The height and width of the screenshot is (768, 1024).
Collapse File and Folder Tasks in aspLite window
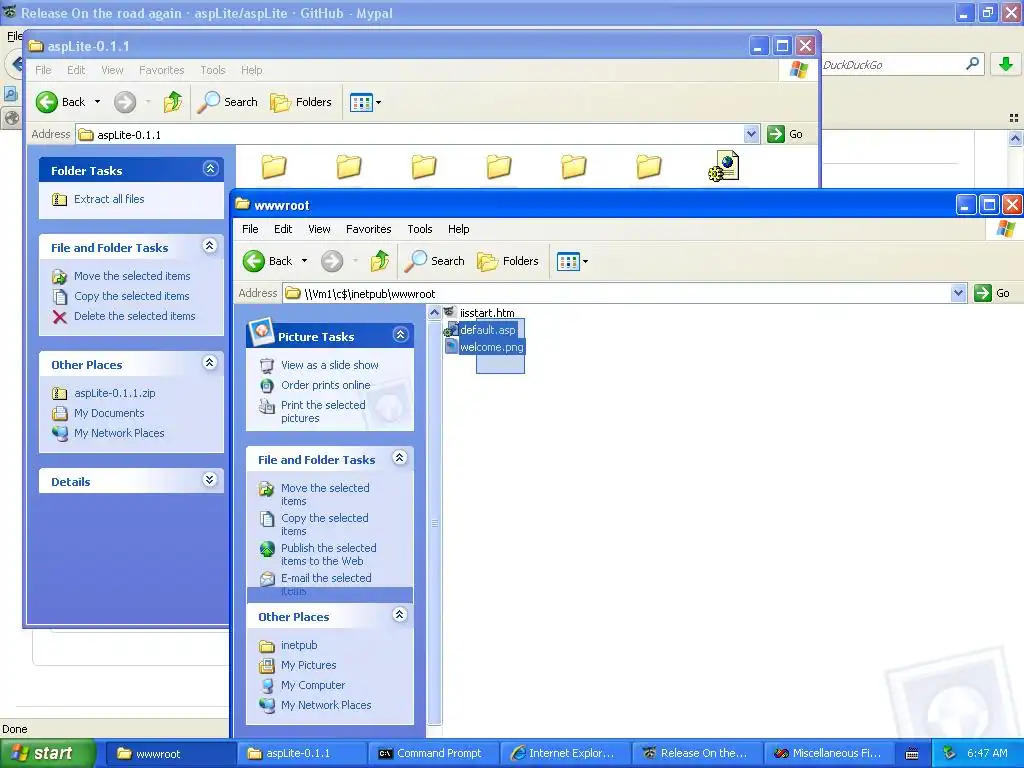210,246
